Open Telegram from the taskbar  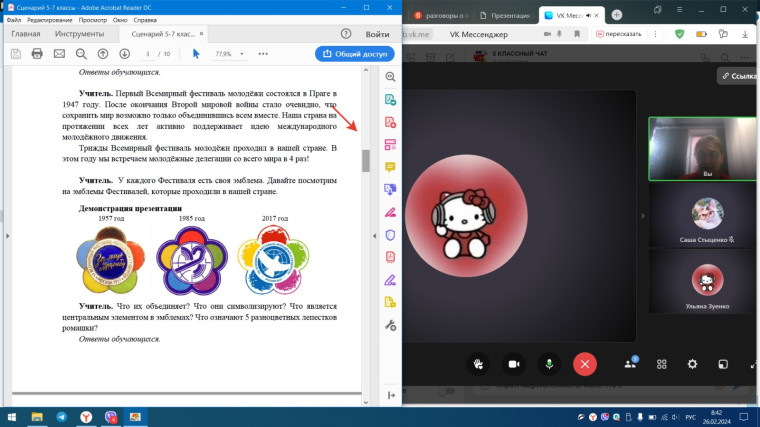tap(62, 417)
